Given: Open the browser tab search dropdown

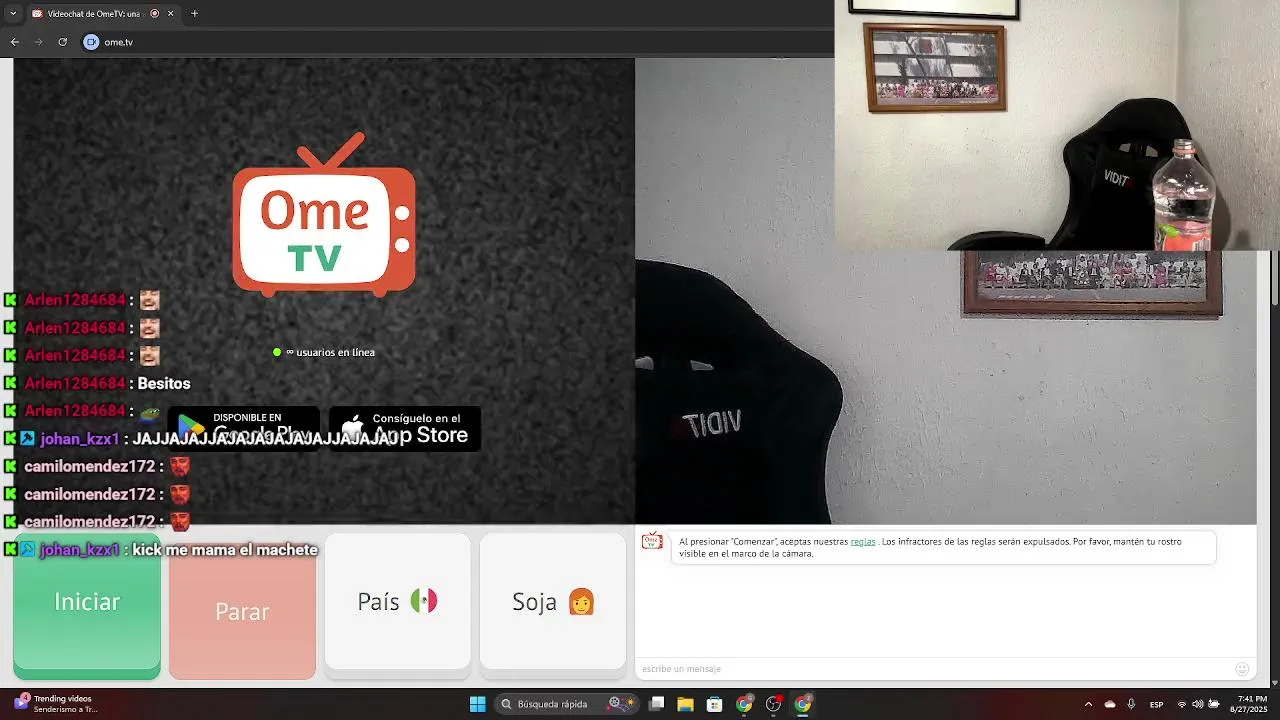Looking at the screenshot, I should pos(13,14).
